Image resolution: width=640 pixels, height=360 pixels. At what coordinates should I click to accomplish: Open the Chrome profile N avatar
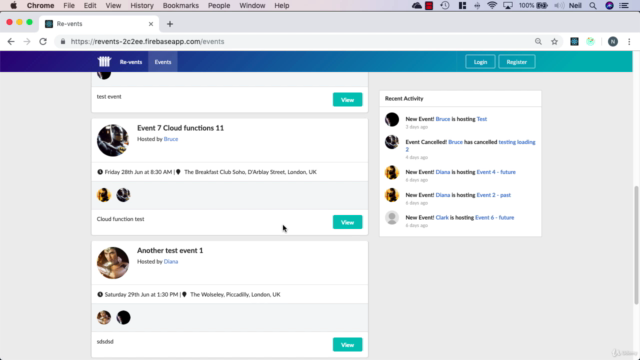[x=613, y=41]
